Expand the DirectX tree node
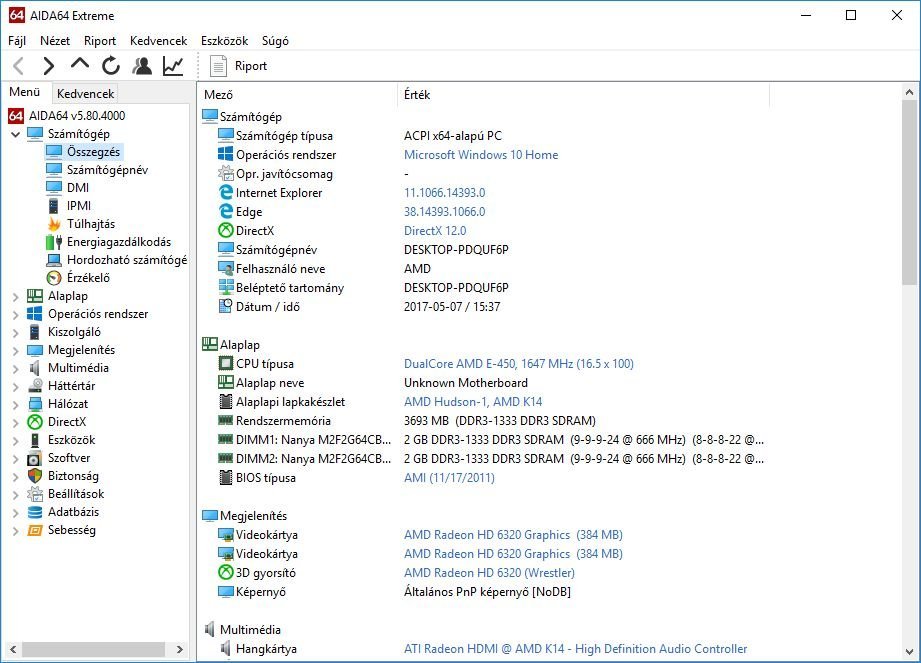 point(15,422)
